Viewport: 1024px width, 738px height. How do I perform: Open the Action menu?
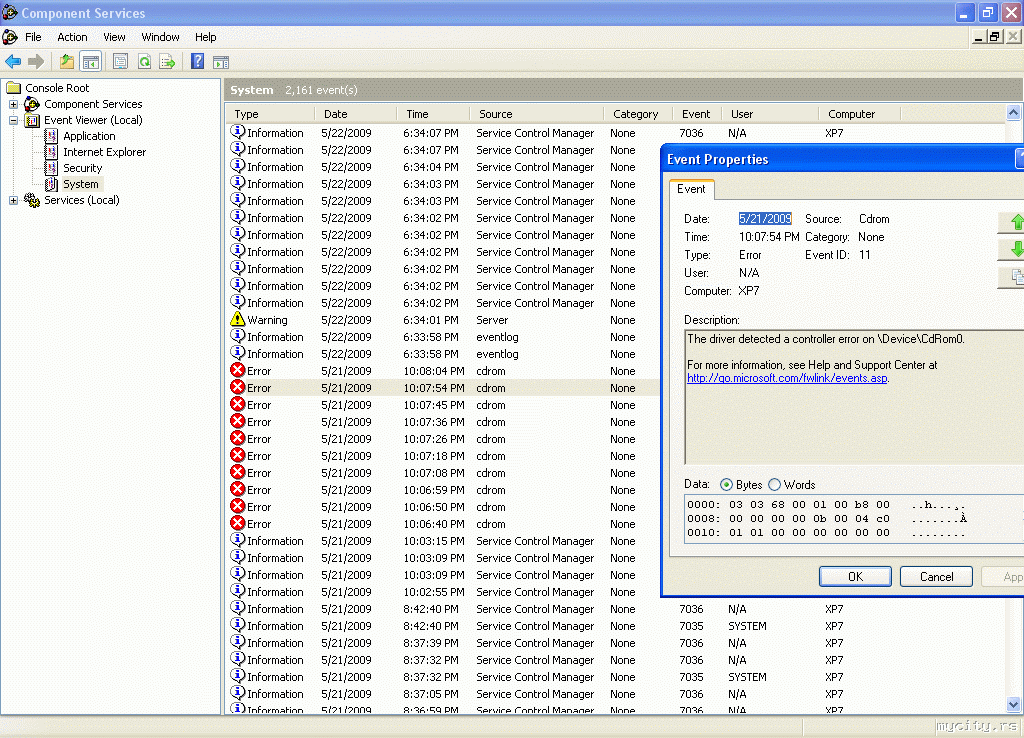(x=72, y=37)
